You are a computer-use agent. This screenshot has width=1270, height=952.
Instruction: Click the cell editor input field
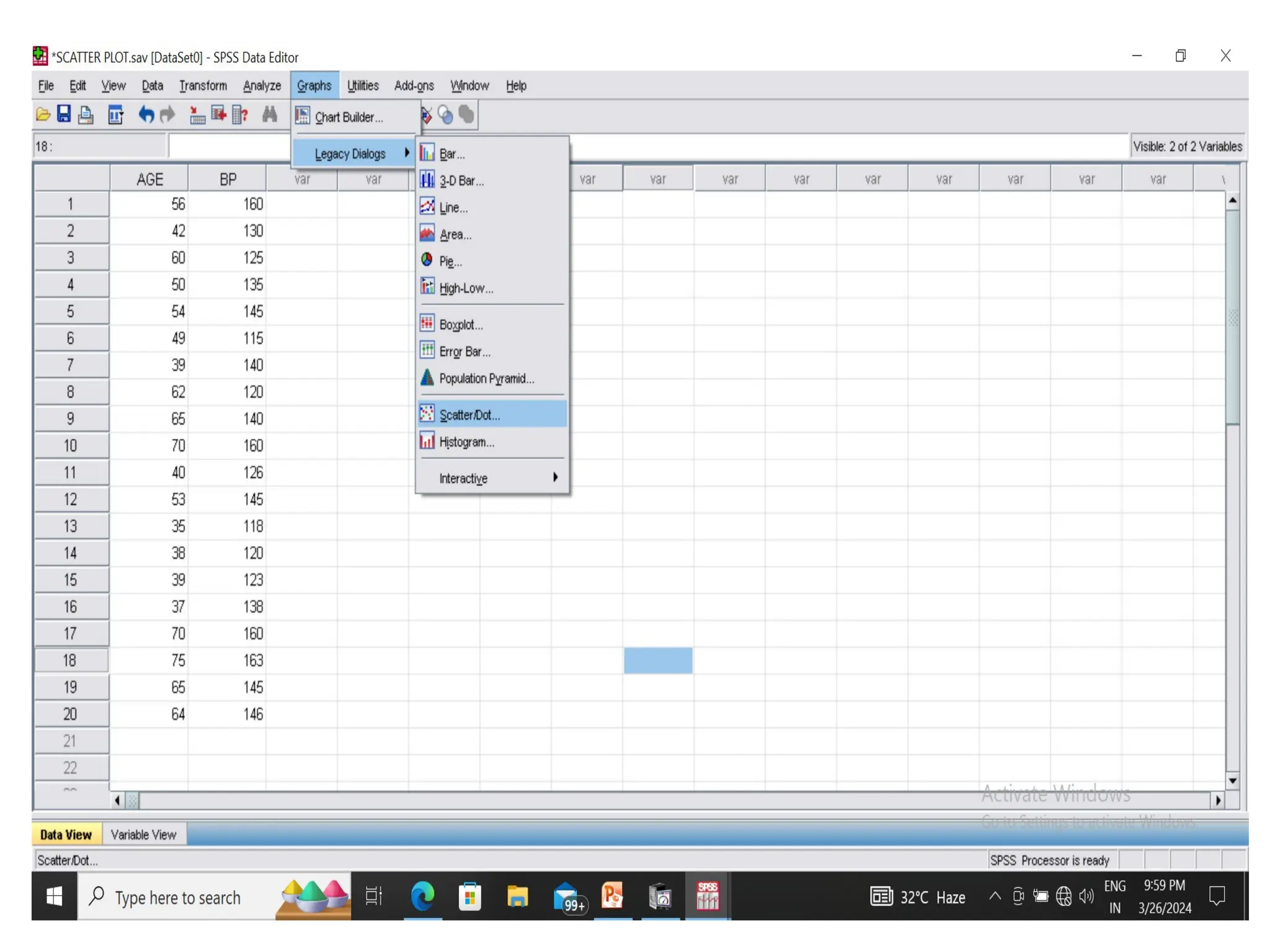click(x=229, y=147)
